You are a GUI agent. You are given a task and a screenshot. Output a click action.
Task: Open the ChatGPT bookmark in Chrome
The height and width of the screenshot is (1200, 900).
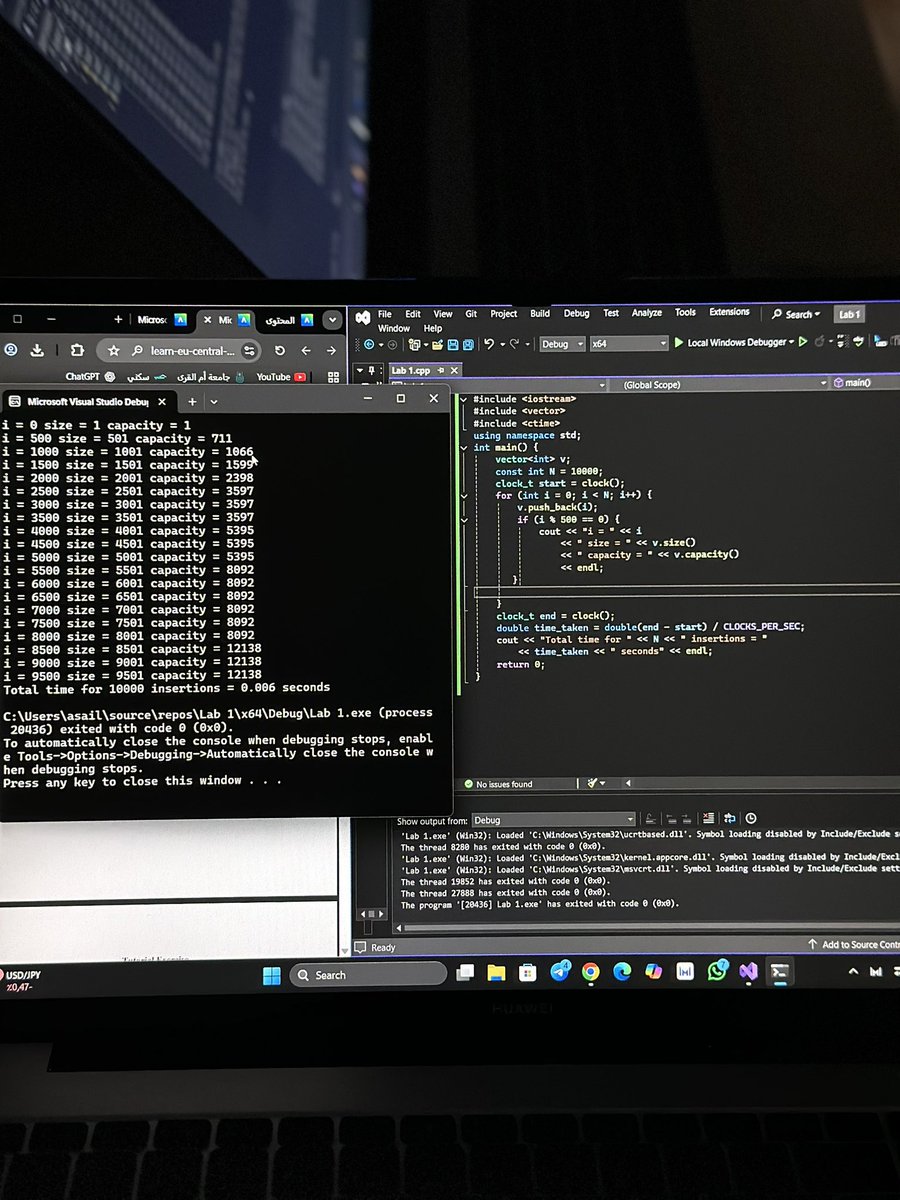point(88,377)
